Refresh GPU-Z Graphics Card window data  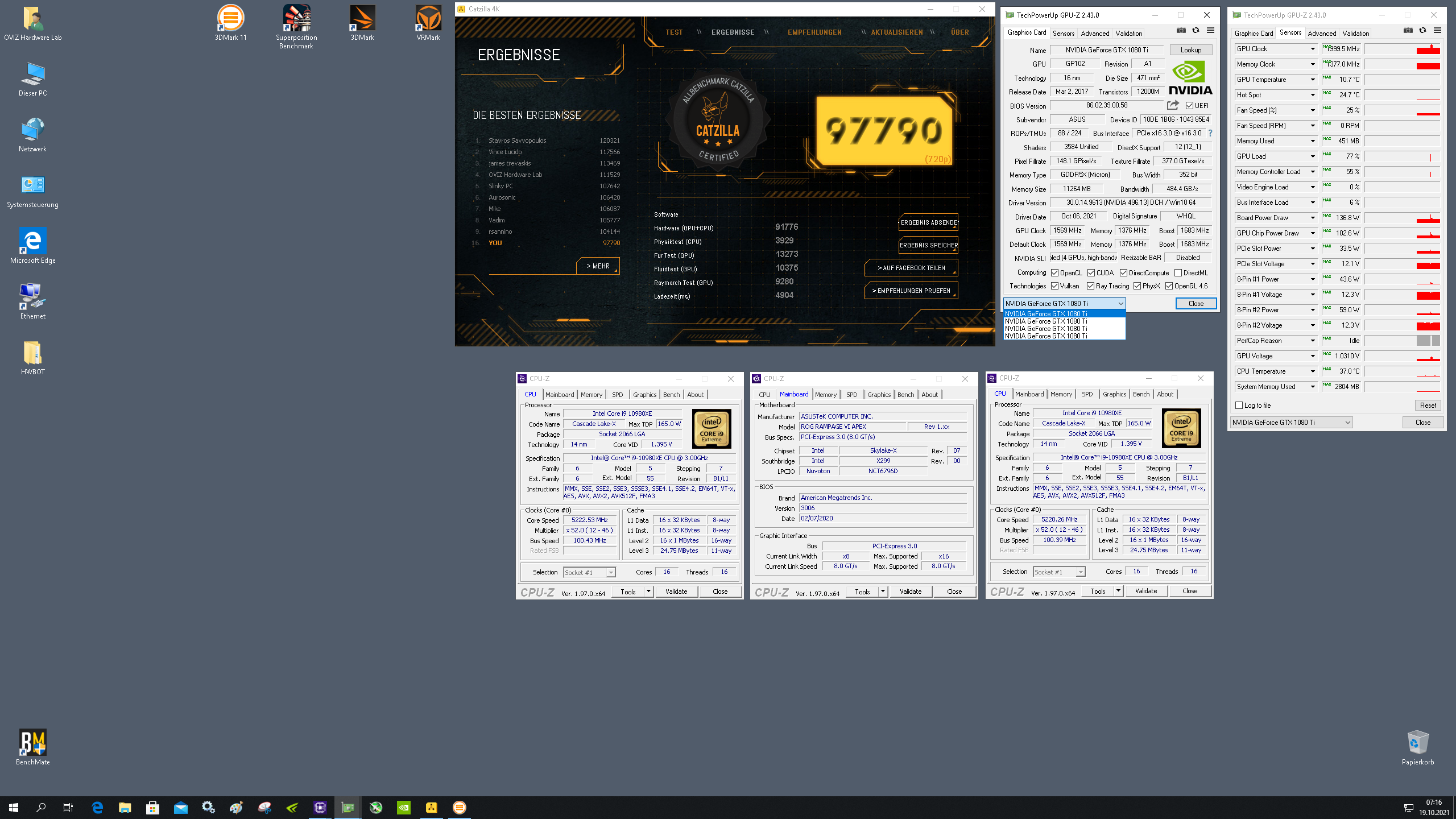point(1196,31)
